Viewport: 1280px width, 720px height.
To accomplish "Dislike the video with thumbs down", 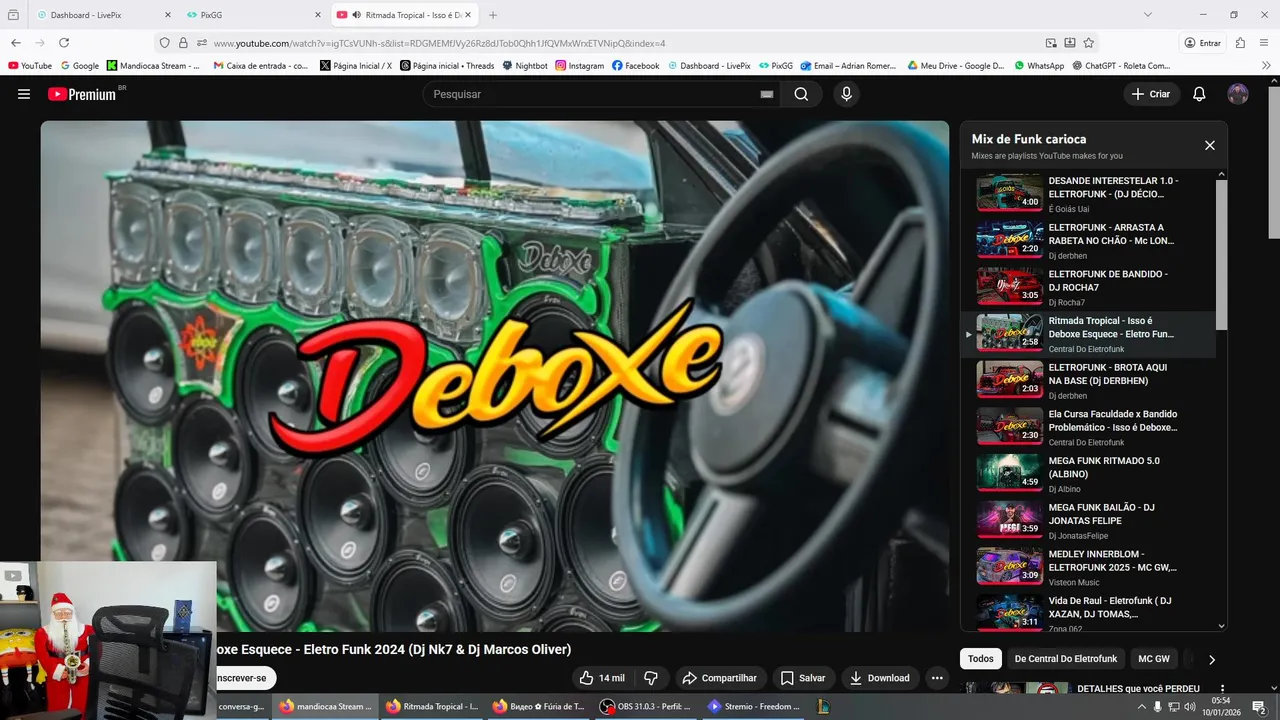I will pos(651,678).
